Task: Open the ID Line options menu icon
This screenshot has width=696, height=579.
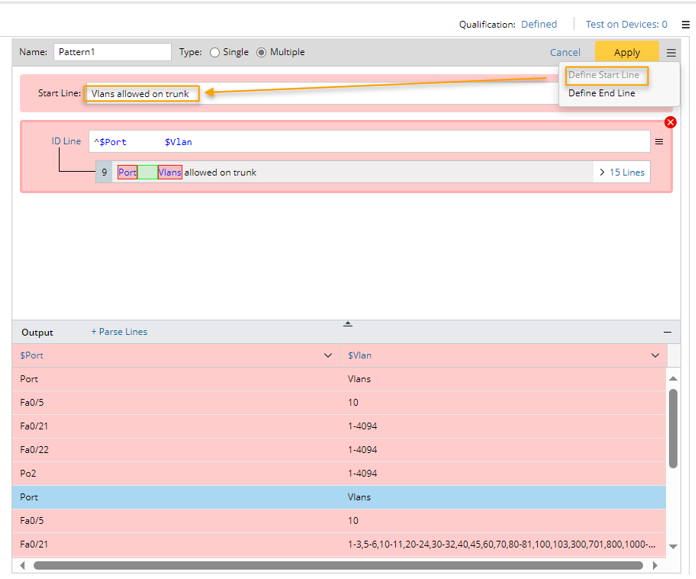Action: click(659, 142)
